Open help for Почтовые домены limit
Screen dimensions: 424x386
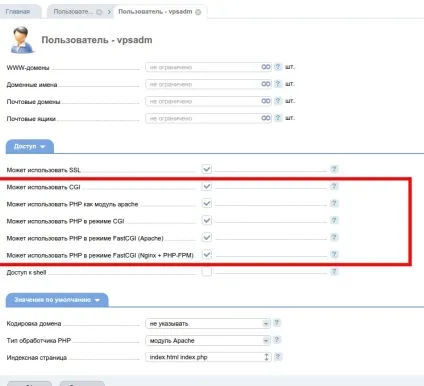pyautogui.click(x=278, y=101)
